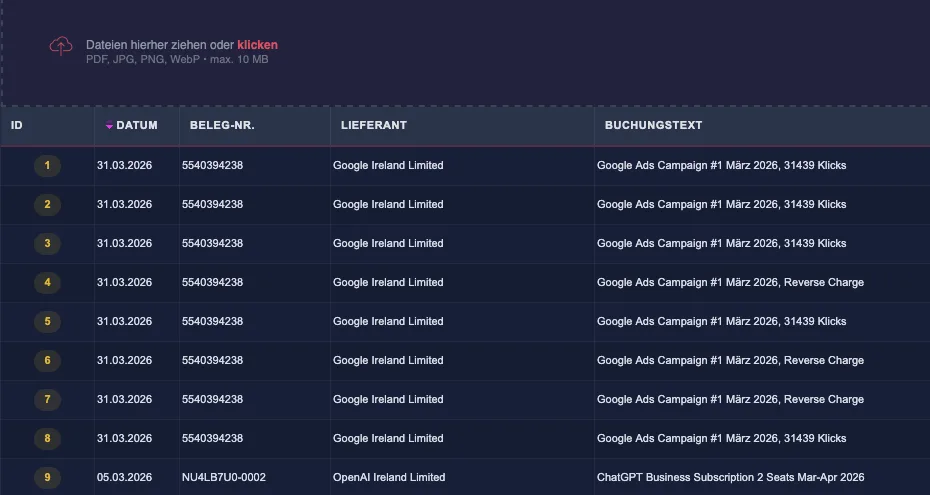This screenshot has height=495, width=930.
Task: Click the date 05.03.2026 in row 9
Action: click(125, 477)
